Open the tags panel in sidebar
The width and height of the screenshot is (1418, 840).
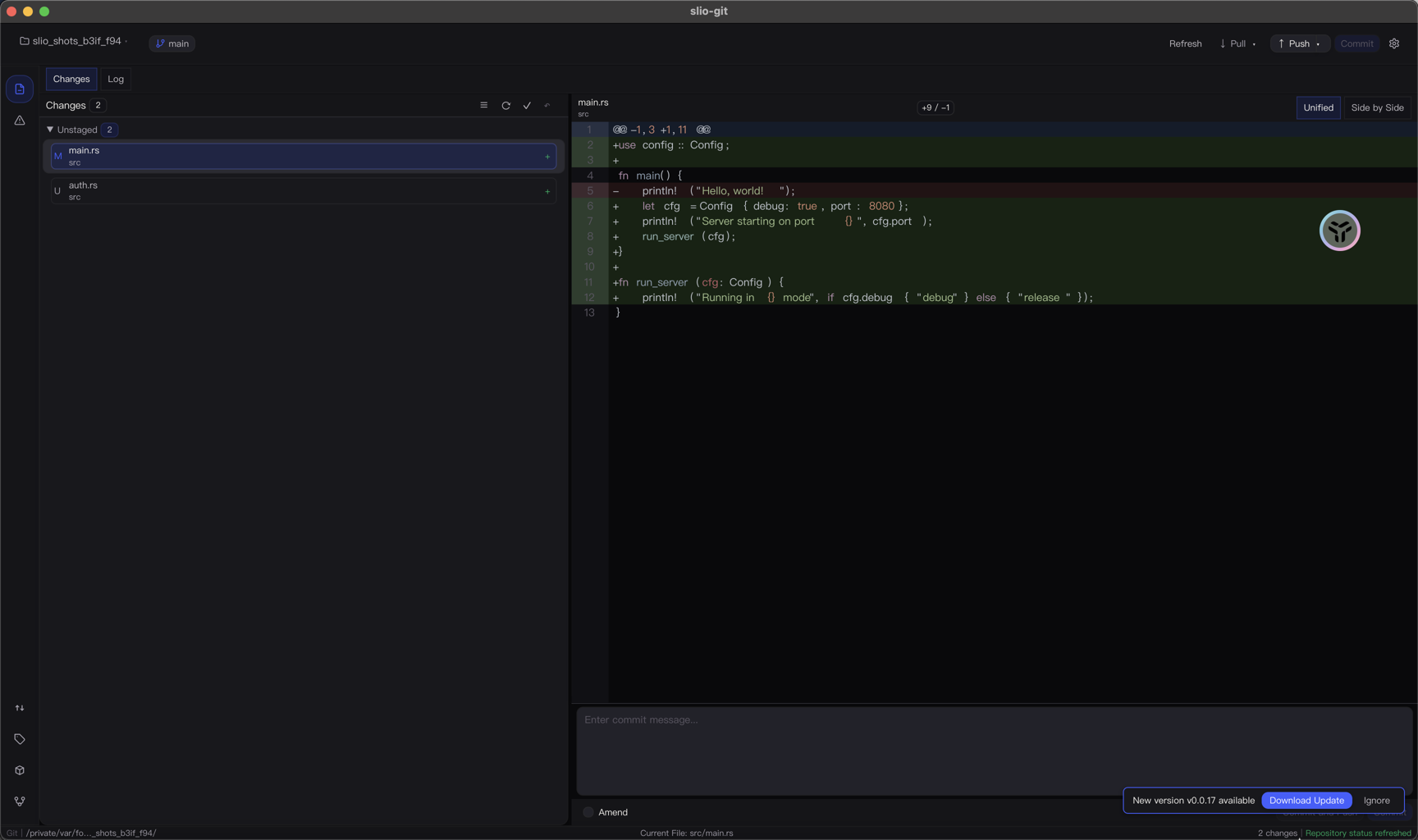(x=19, y=739)
